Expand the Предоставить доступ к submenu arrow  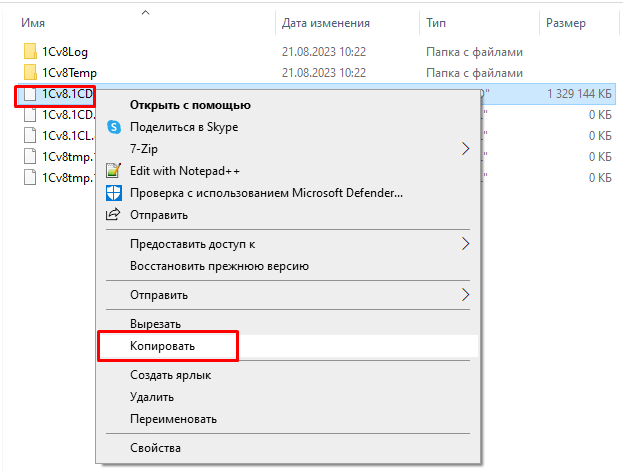[x=465, y=243]
